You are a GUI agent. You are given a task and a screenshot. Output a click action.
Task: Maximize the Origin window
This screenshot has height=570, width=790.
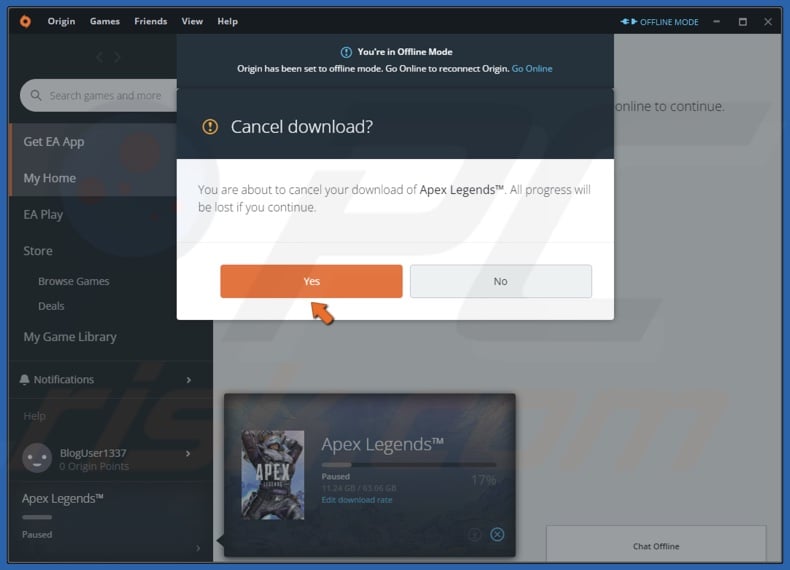[x=743, y=22]
